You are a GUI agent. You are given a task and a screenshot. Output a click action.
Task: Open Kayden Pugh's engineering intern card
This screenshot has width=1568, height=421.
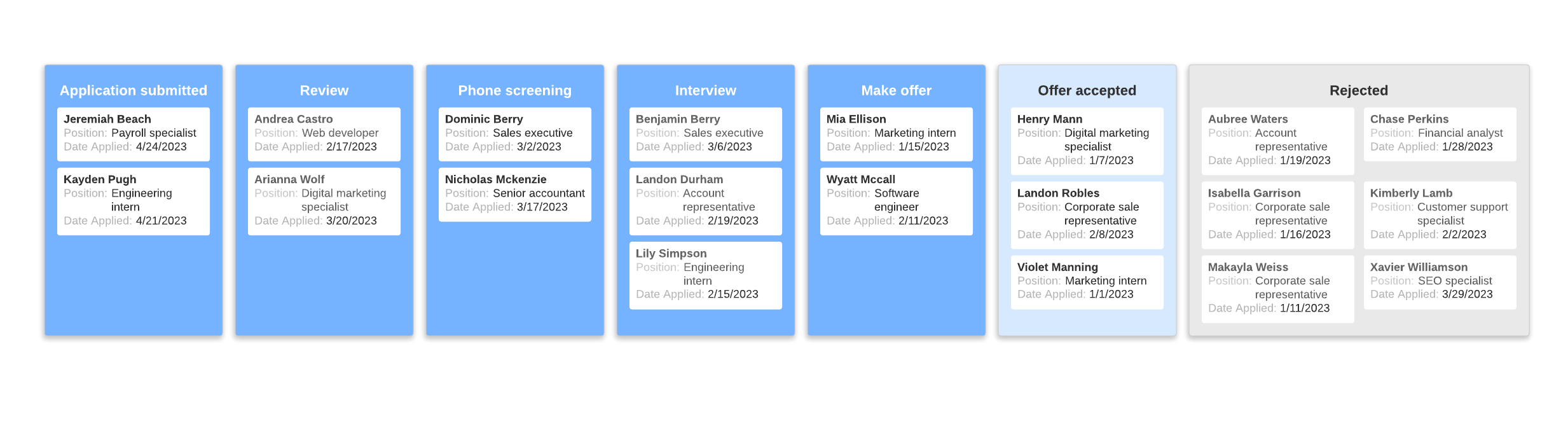[133, 201]
